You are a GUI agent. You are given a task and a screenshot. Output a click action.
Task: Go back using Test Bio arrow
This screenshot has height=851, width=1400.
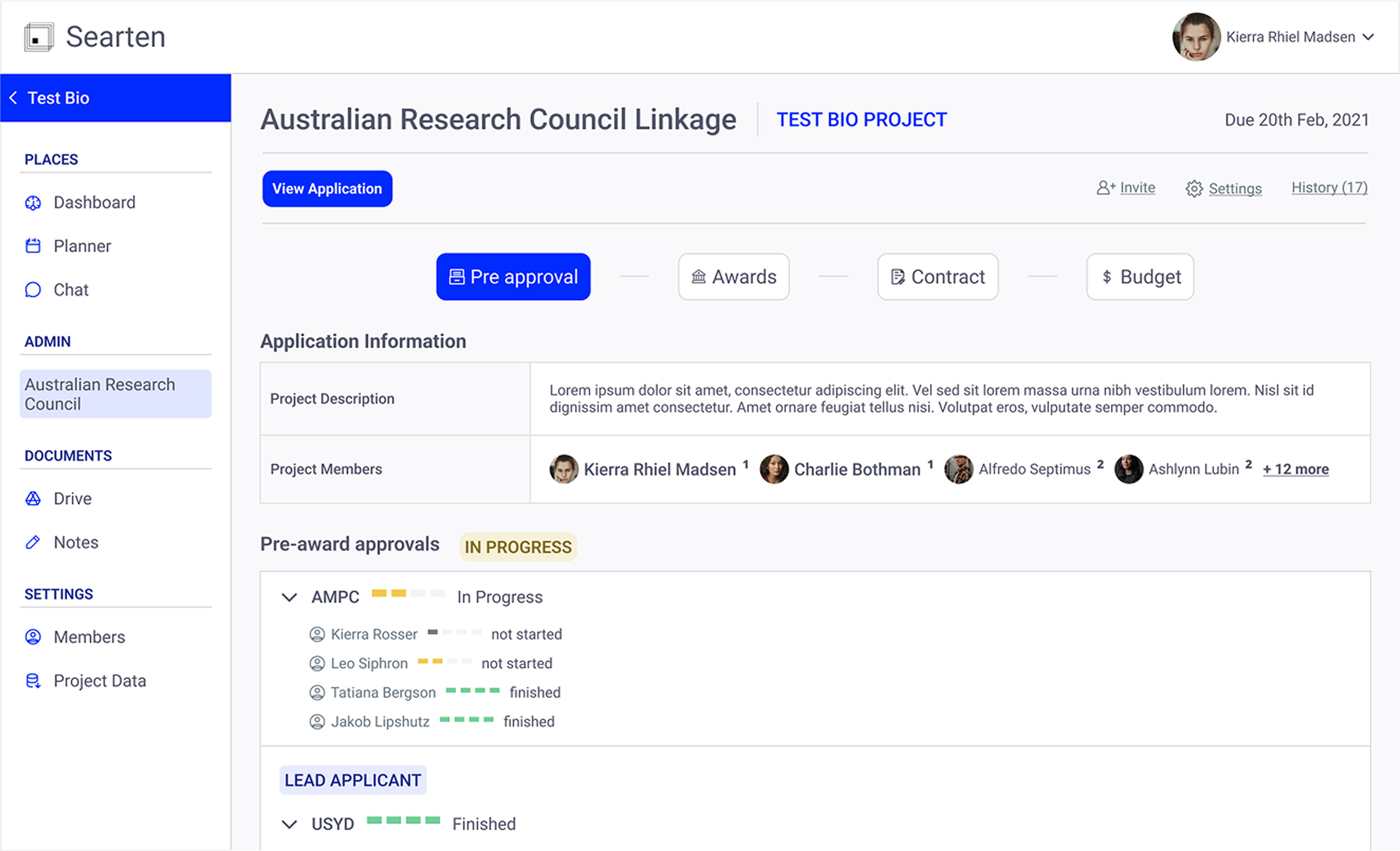(x=14, y=98)
